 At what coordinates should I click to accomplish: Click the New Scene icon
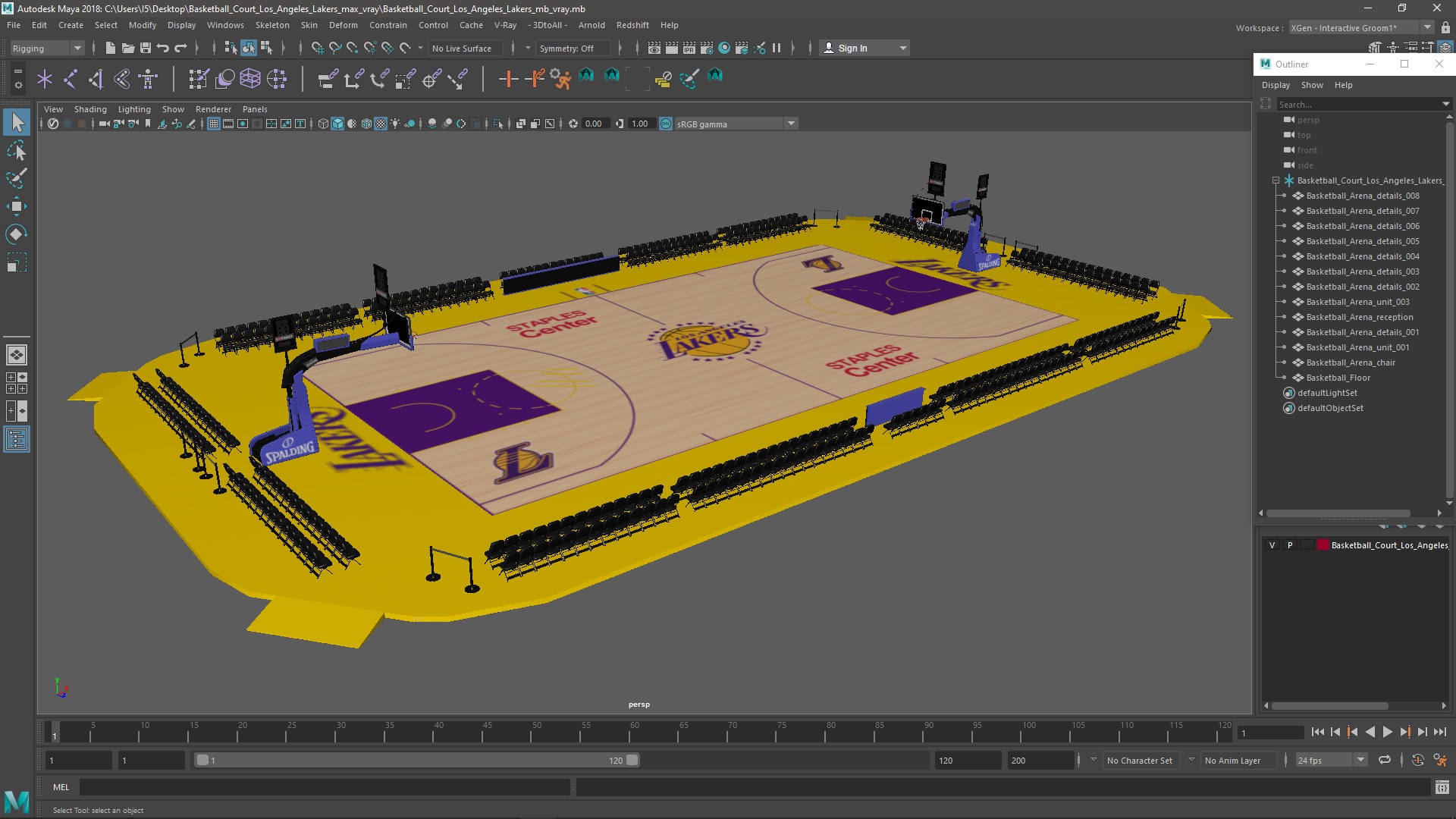coord(110,48)
